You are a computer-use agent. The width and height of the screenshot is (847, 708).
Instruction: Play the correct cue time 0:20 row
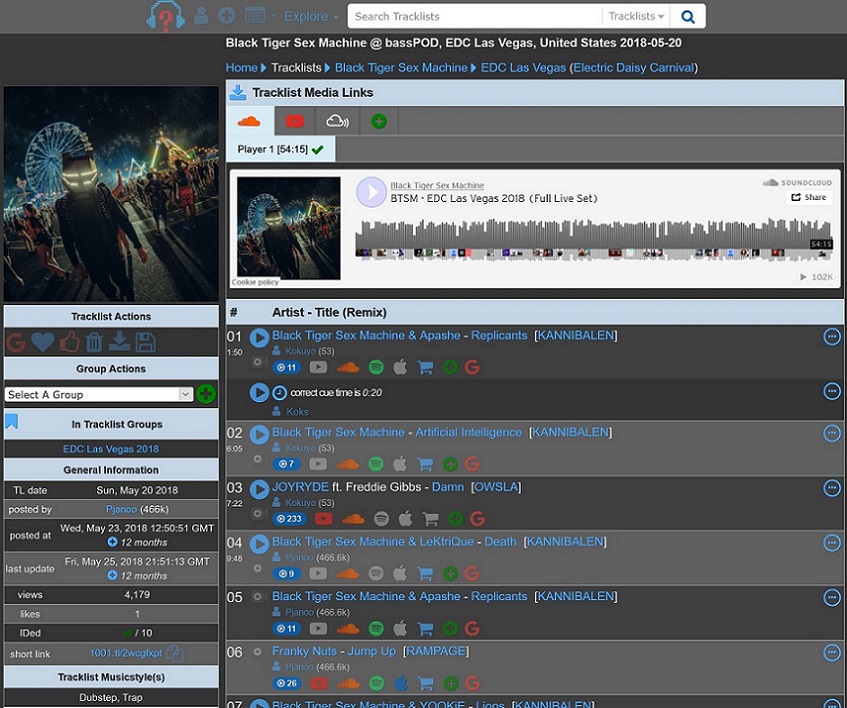pos(259,392)
